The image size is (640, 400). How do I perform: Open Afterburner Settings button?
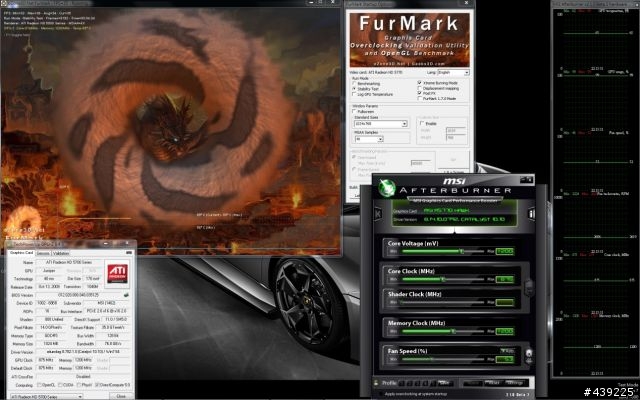pyautogui.click(x=514, y=383)
